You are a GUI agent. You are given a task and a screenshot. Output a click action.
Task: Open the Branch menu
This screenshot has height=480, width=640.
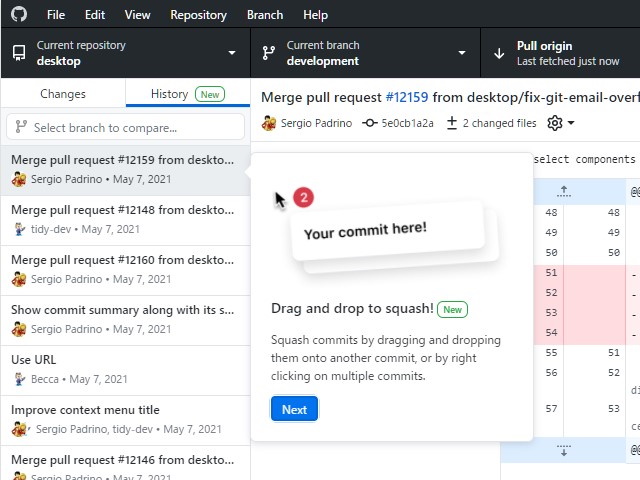264,15
